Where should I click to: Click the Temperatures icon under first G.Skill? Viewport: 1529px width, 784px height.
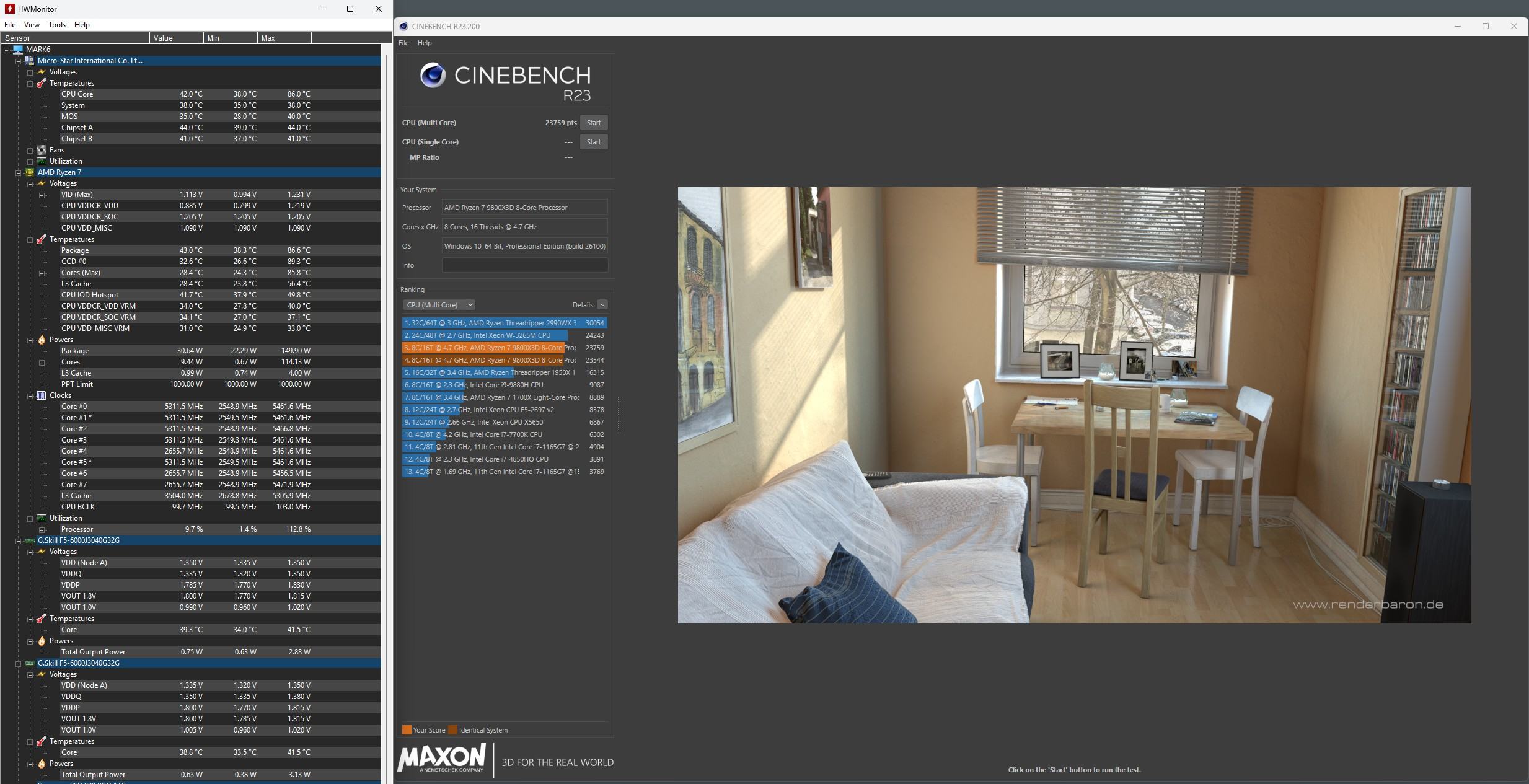click(x=42, y=619)
